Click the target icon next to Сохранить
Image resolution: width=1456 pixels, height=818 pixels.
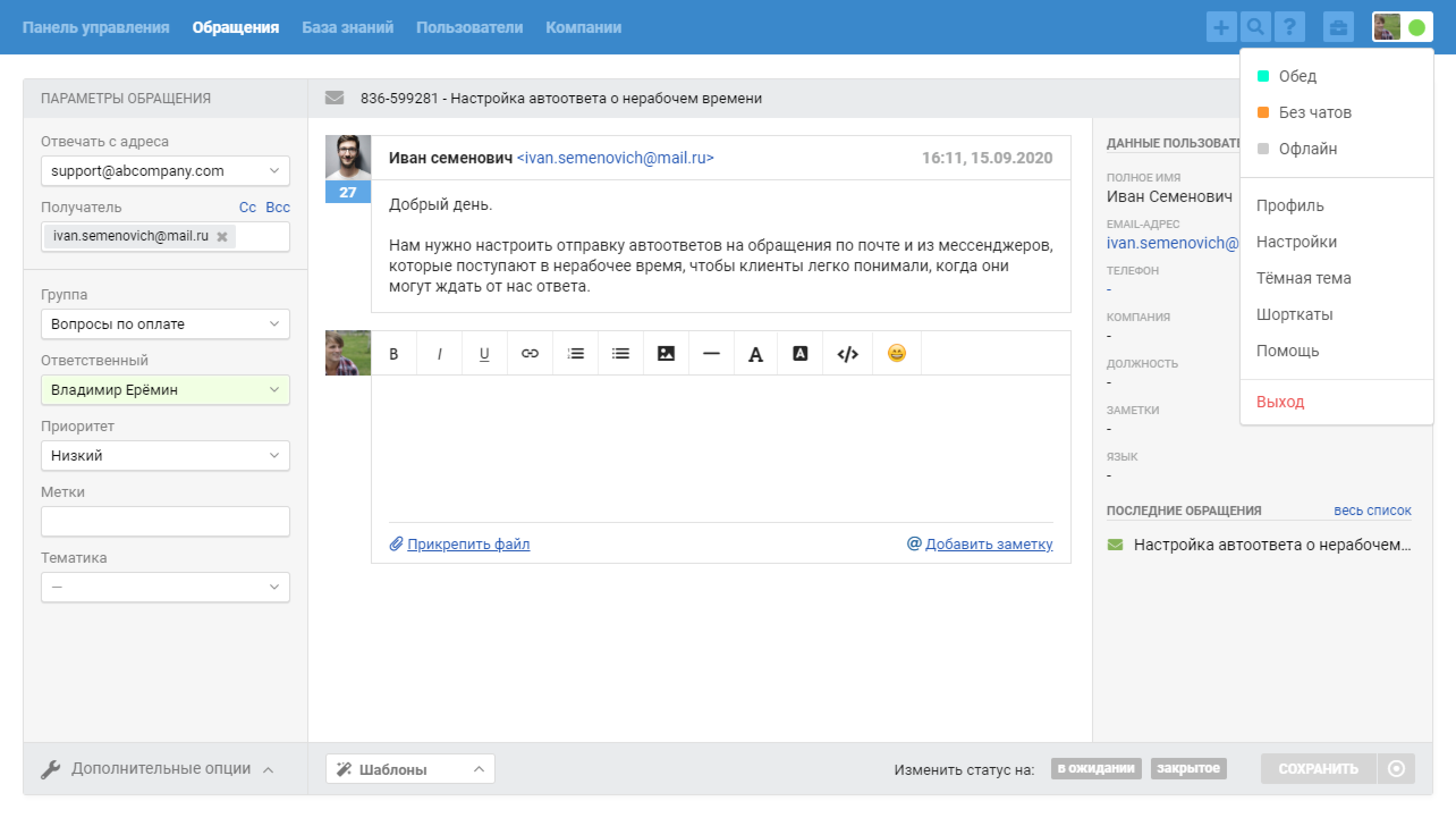1396,769
